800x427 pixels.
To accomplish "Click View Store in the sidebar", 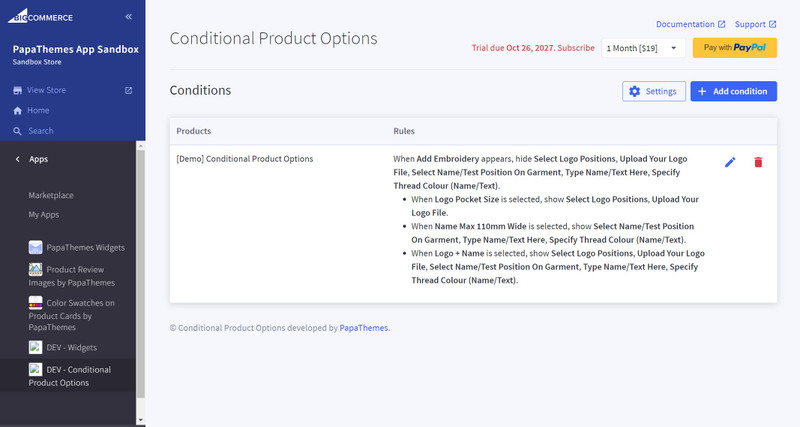I will (49, 91).
